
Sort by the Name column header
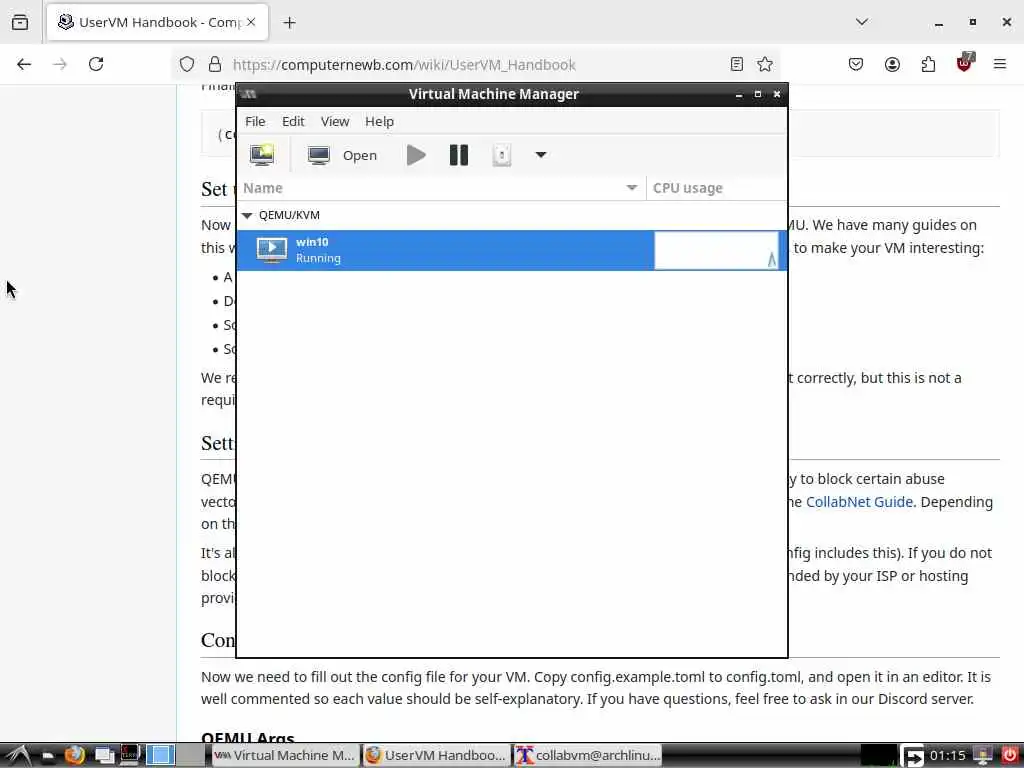click(441, 188)
